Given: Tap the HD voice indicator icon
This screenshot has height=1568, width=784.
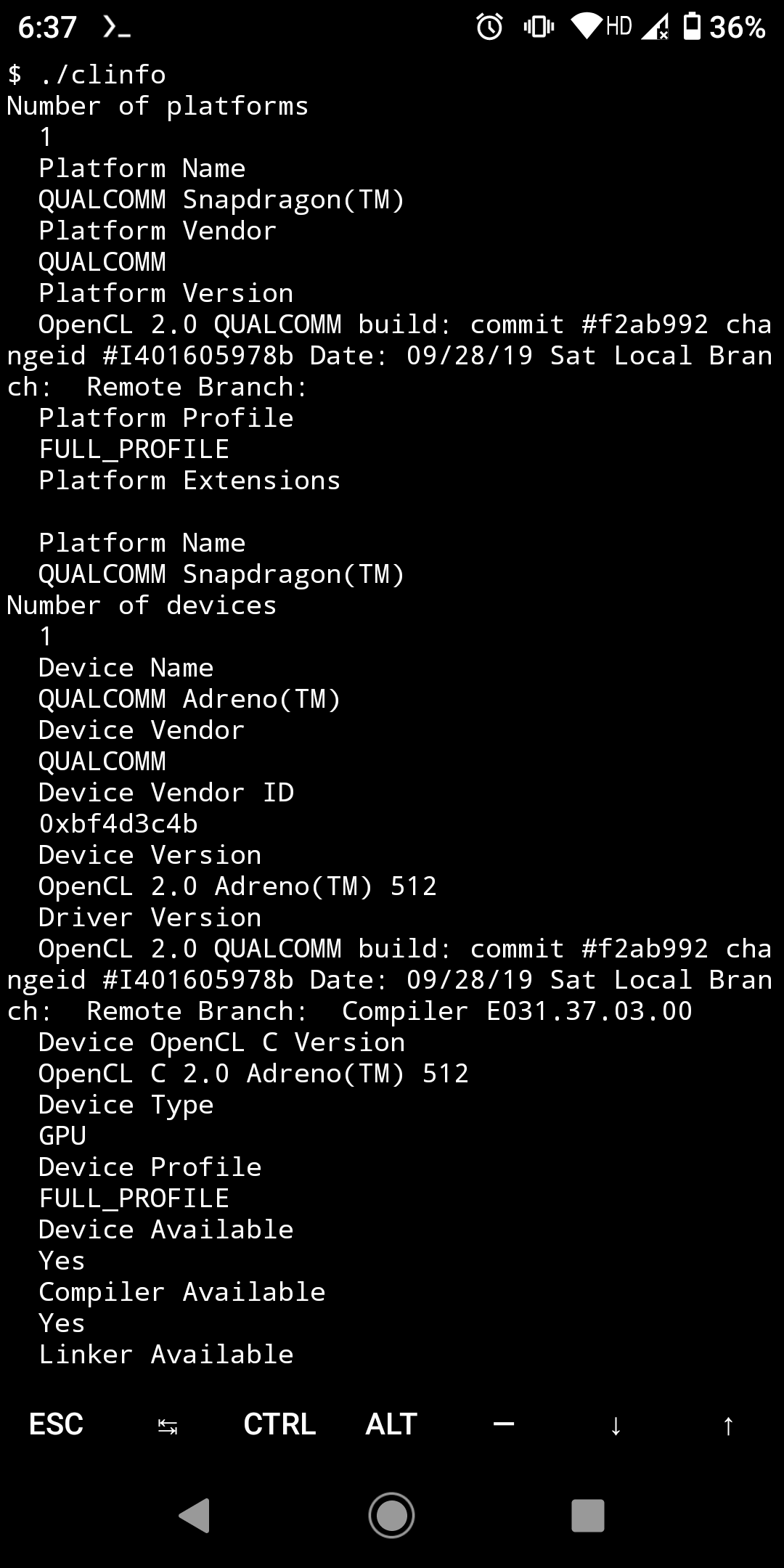Looking at the screenshot, I should tap(618, 25).
